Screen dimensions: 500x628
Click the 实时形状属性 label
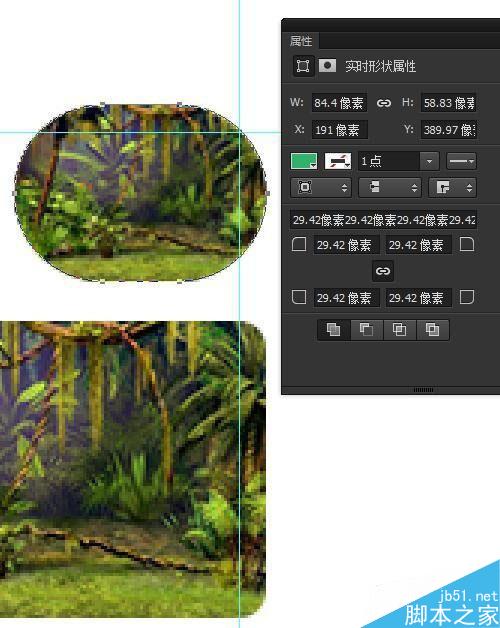[x=380, y=66]
